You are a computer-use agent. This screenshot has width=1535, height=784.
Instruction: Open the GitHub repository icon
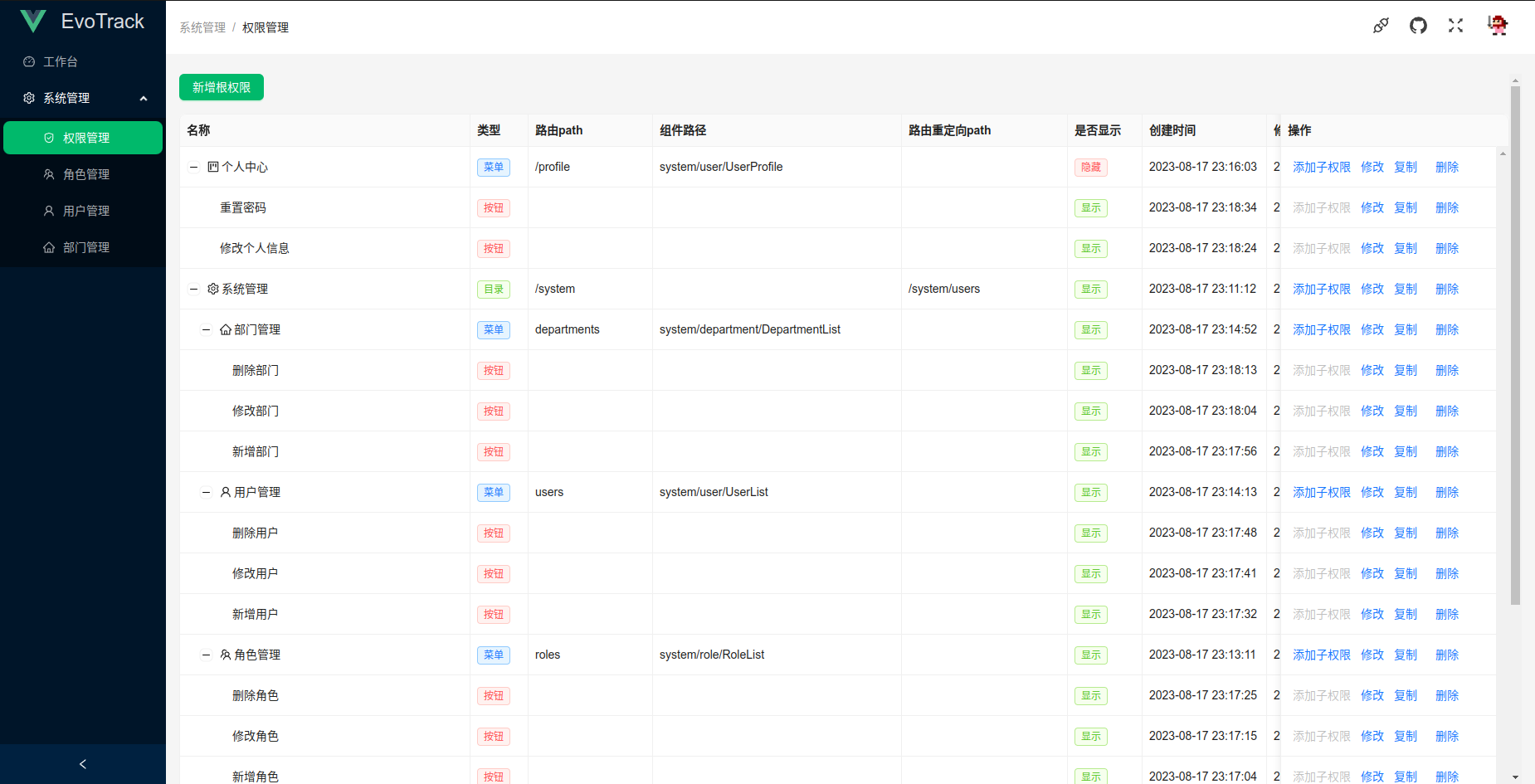pos(1418,26)
